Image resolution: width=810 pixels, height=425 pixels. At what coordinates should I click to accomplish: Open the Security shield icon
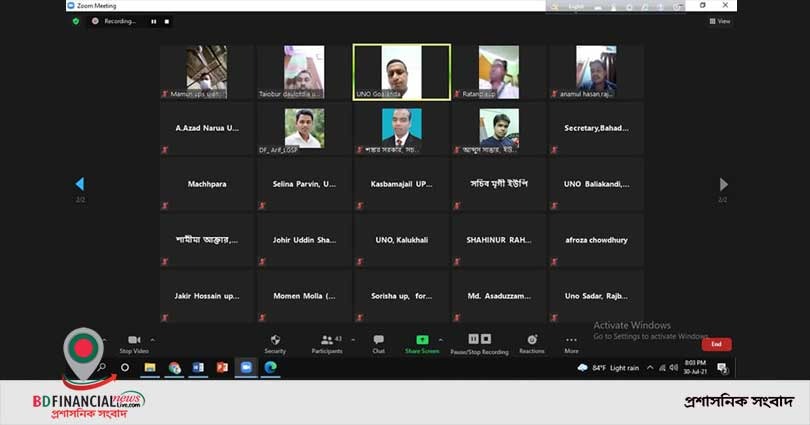click(x=275, y=340)
